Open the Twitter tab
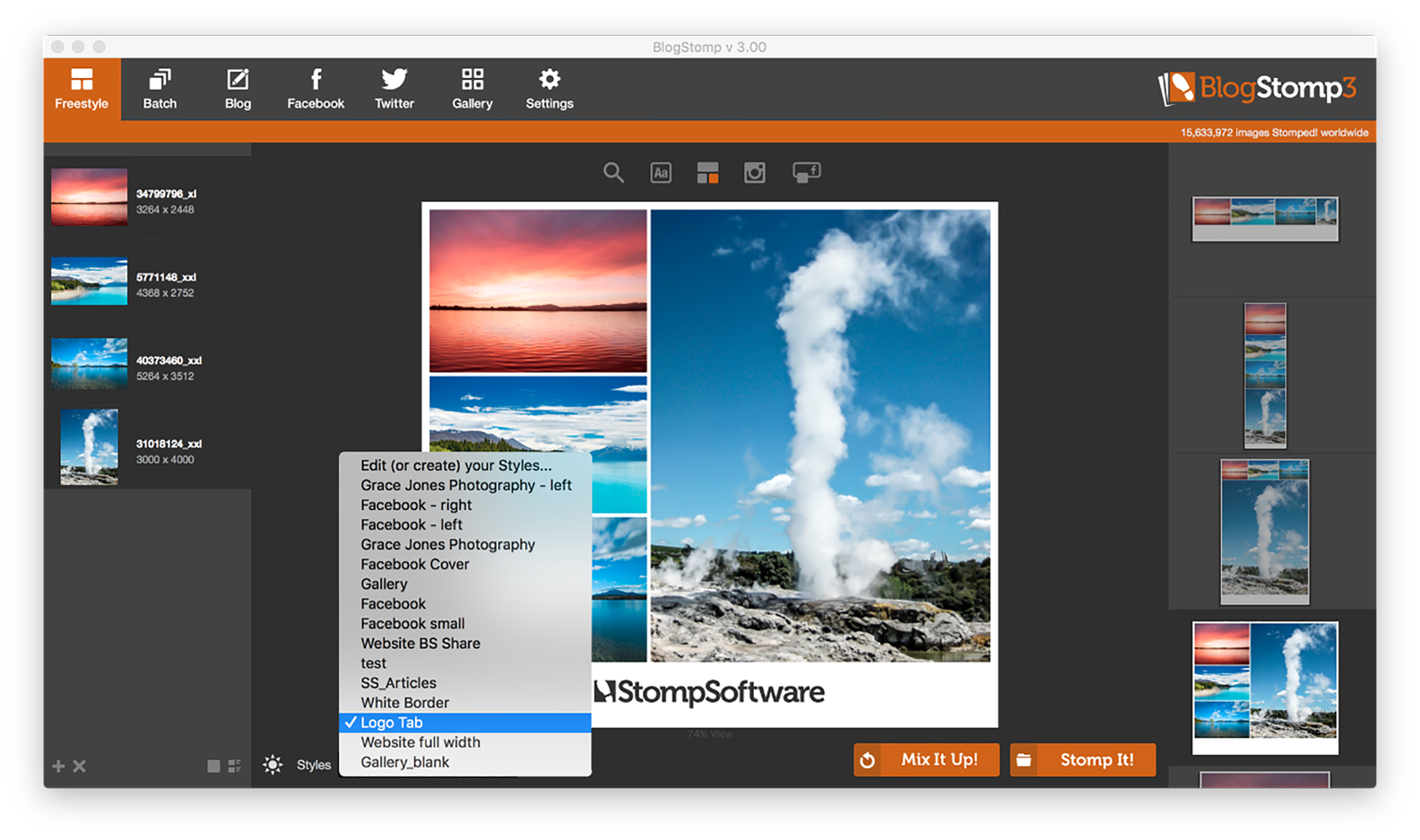 (x=394, y=90)
